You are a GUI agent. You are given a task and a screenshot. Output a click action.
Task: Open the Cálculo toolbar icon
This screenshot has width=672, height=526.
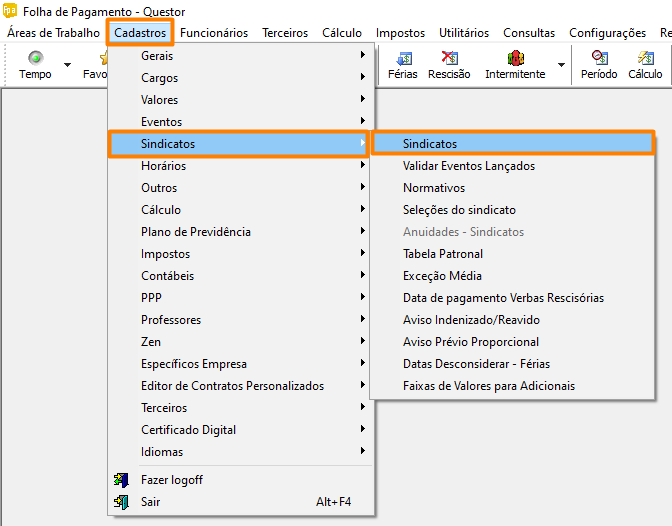tap(645, 58)
